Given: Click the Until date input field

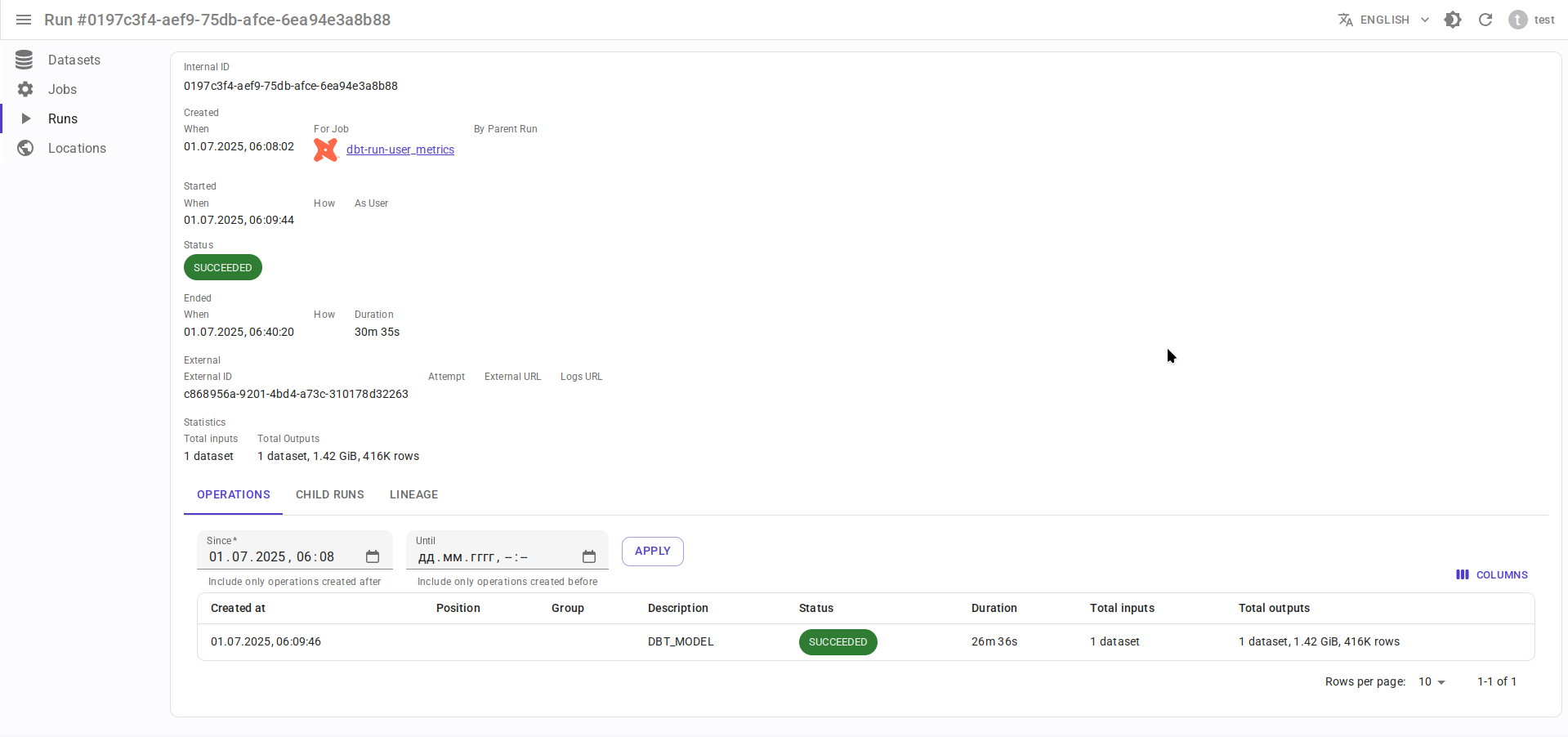Looking at the screenshot, I should pos(490,557).
